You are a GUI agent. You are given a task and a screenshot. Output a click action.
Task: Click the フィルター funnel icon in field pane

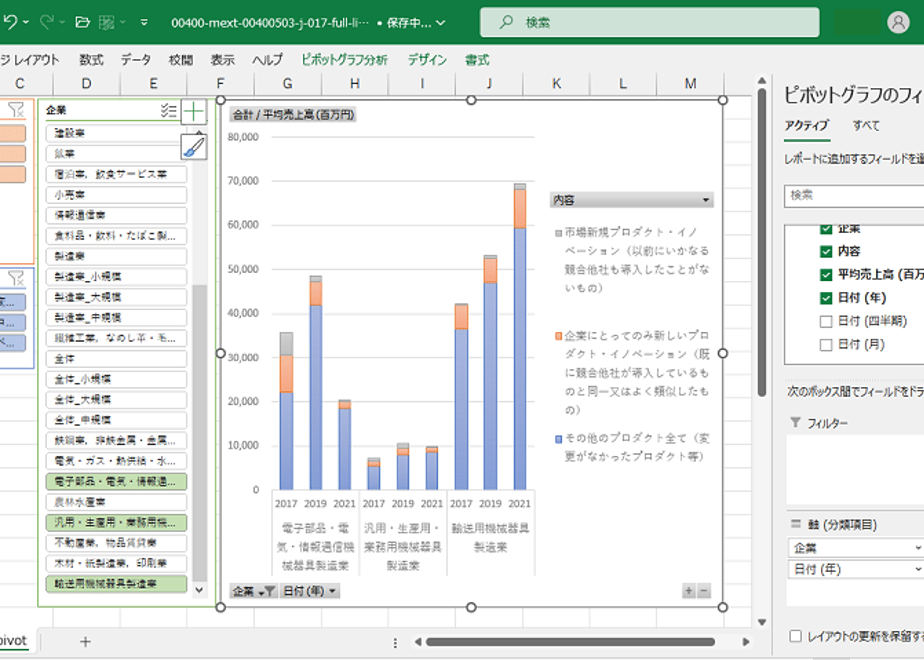[796, 422]
